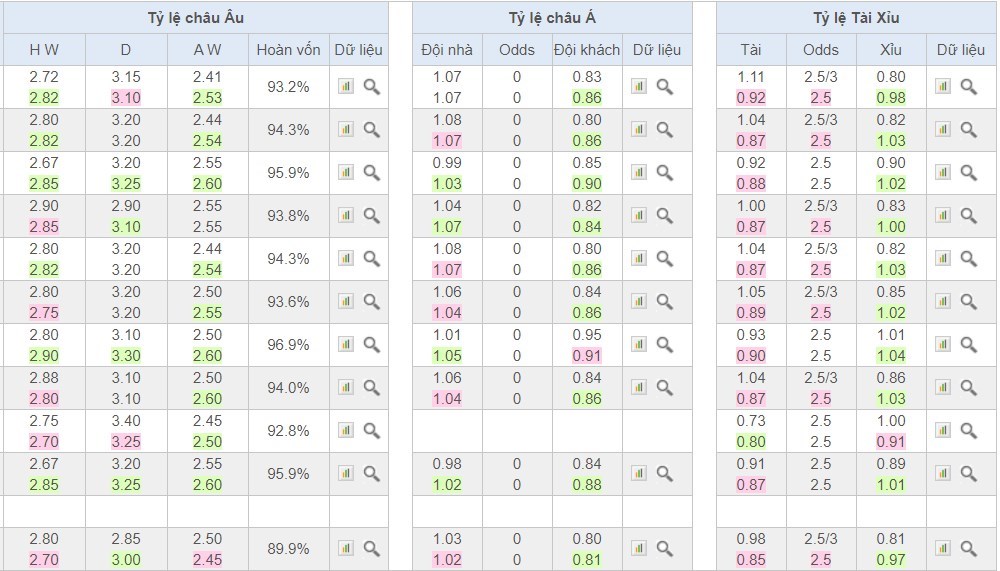
Task: Click Tài Xỉu magnifier for Tài 0.98 row
Action: [x=969, y=548]
